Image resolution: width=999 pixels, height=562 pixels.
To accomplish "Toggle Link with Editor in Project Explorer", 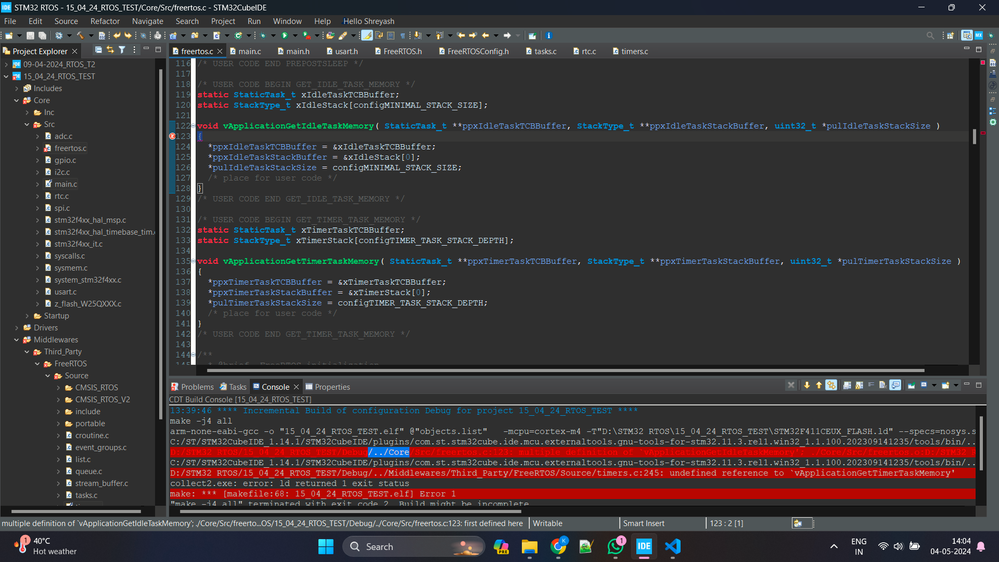I will click(x=110, y=50).
